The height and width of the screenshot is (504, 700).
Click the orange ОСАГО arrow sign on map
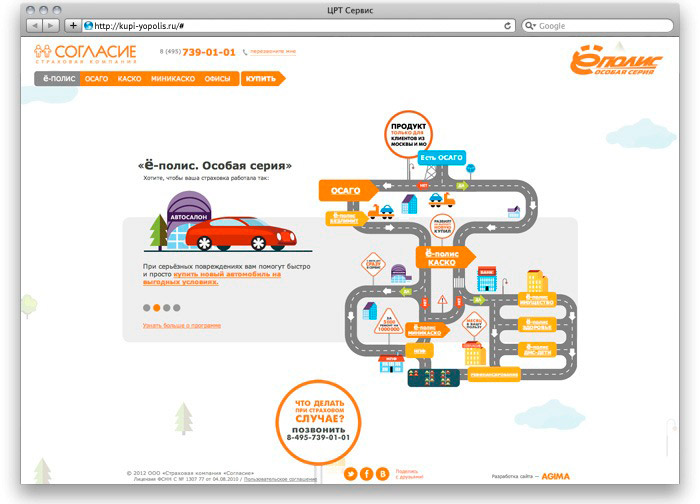tap(345, 190)
